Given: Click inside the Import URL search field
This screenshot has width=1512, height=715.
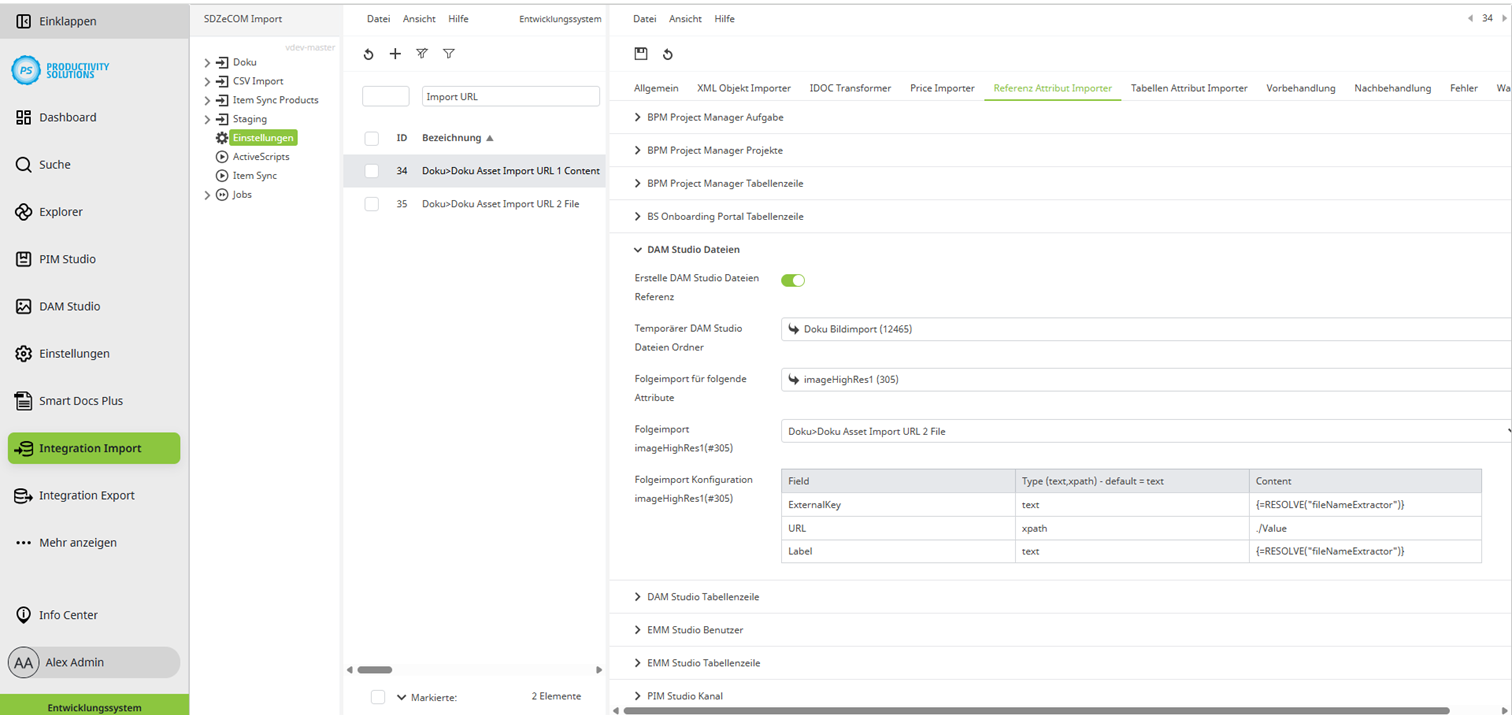Looking at the screenshot, I should pos(510,95).
